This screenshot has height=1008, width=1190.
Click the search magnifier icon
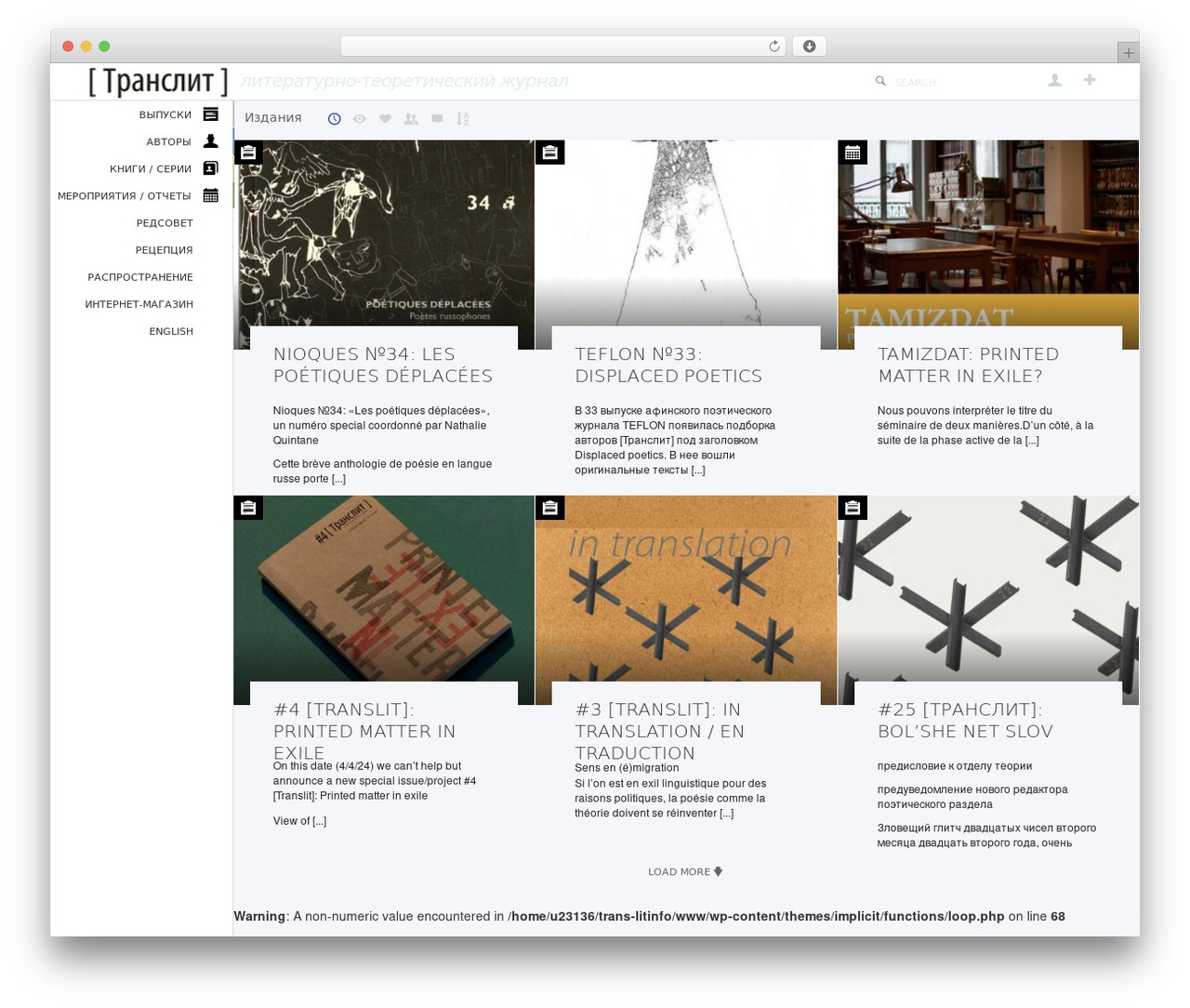(x=880, y=82)
